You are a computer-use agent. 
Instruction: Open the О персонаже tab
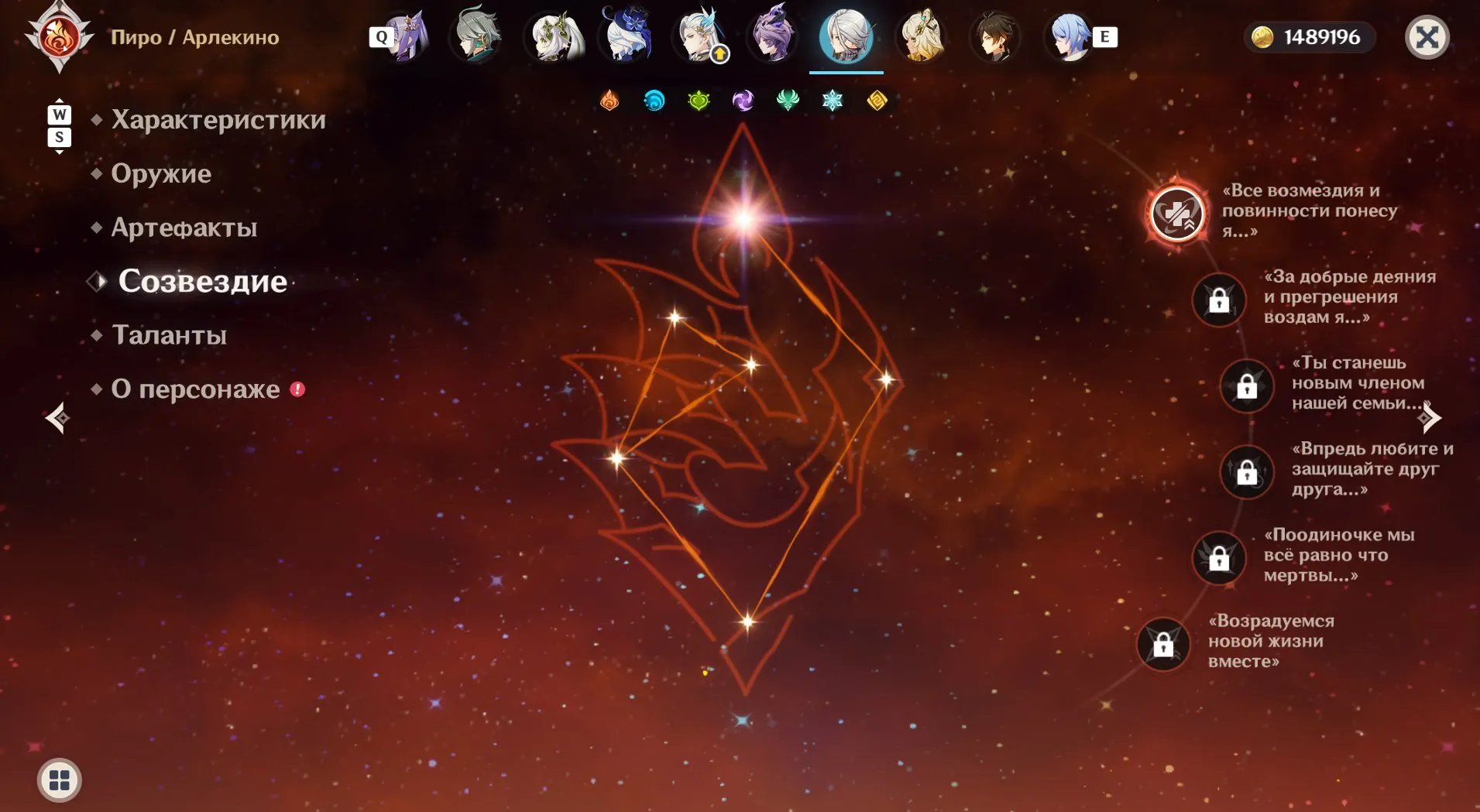pyautogui.click(x=195, y=389)
